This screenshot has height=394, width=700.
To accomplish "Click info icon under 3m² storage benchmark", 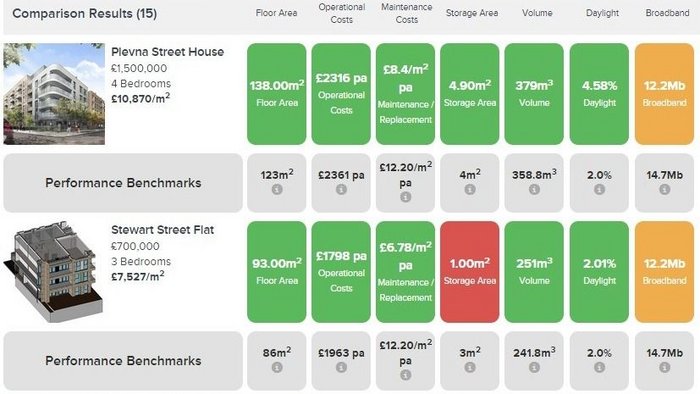I will click(x=470, y=368).
